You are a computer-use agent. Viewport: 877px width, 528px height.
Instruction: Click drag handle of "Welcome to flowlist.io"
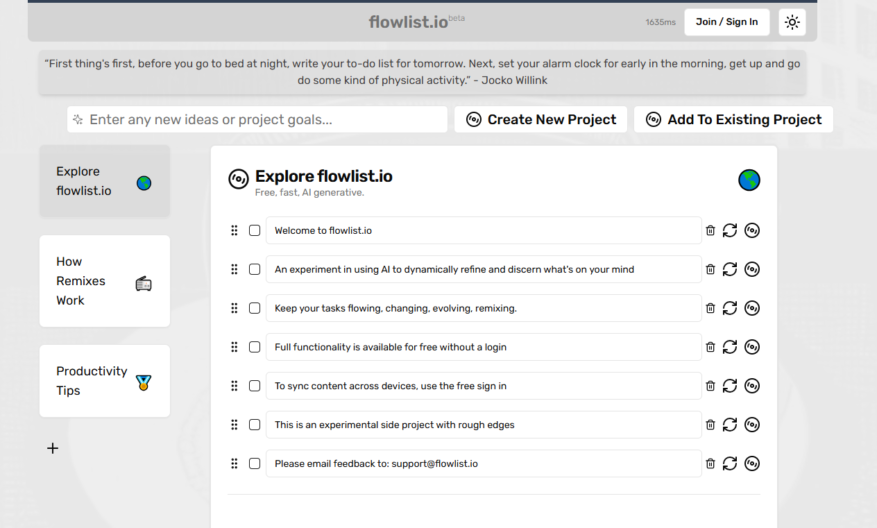click(234, 230)
